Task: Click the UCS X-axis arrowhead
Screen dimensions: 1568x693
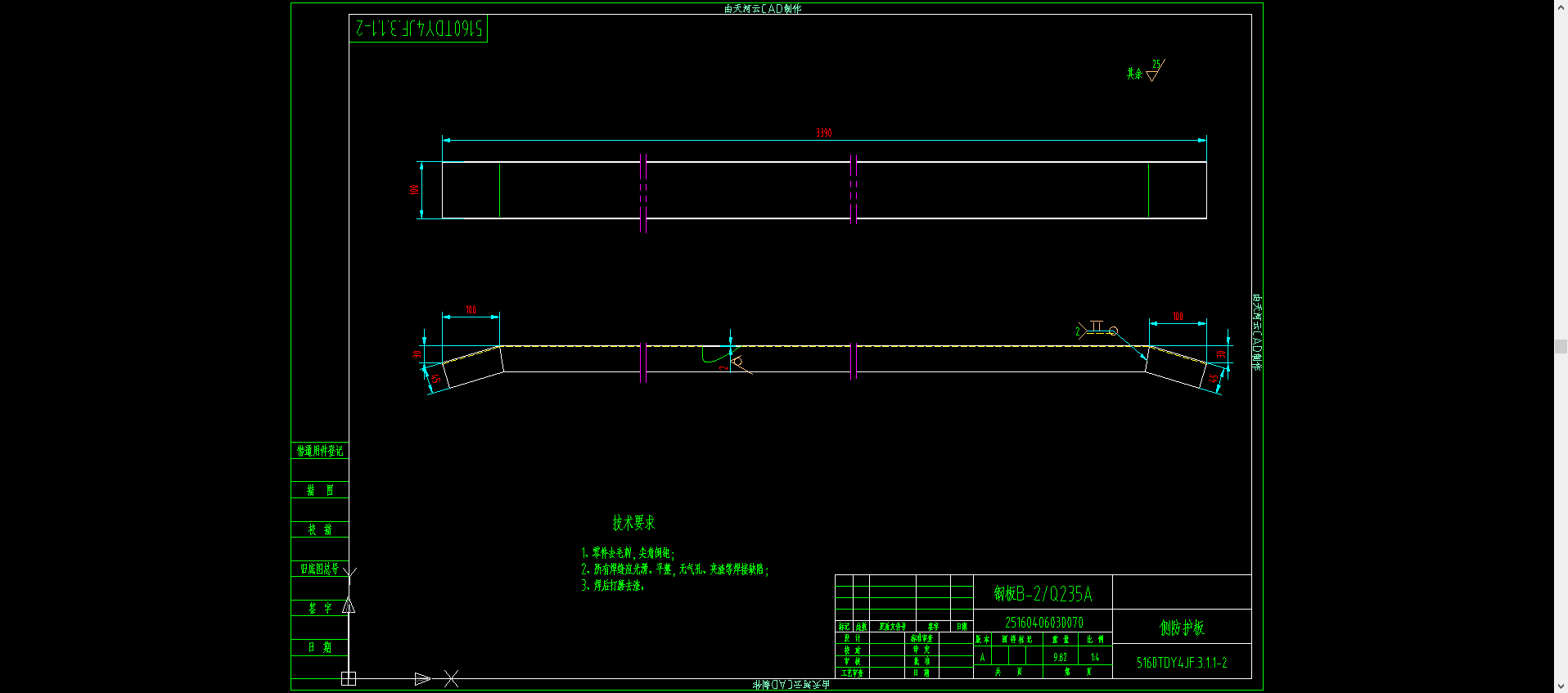Action: [422, 678]
